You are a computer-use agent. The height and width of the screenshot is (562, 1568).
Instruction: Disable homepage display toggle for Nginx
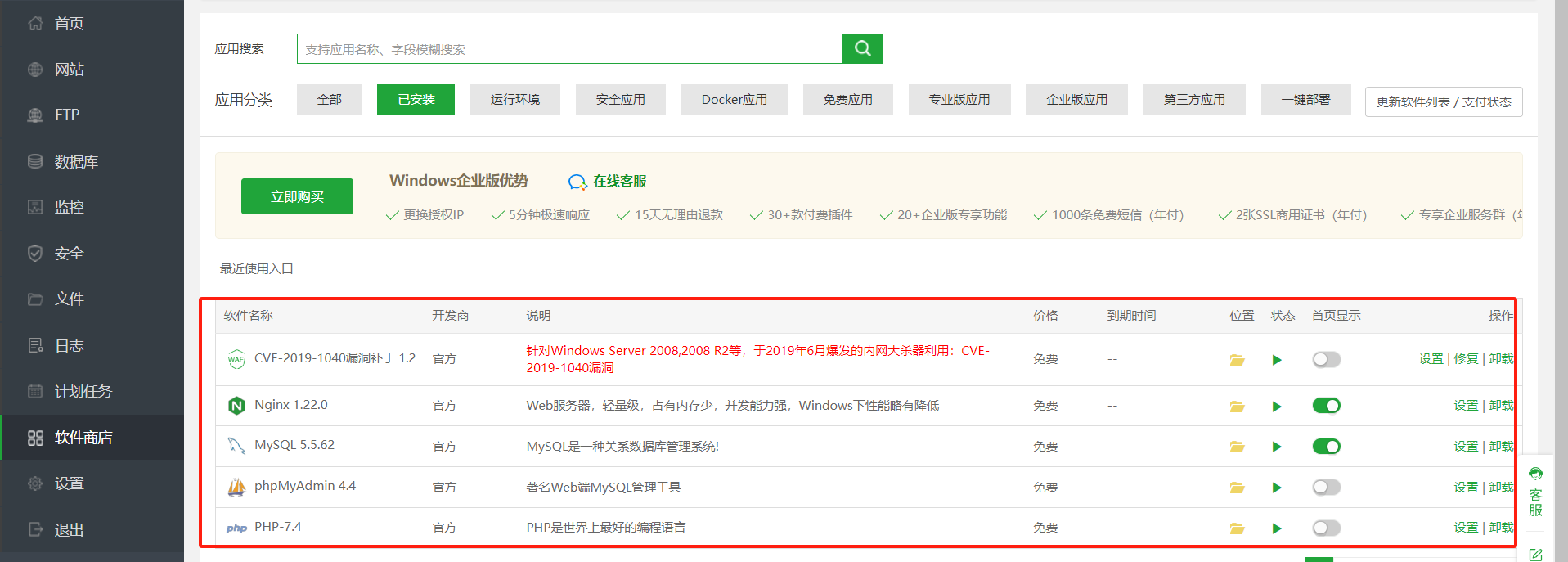pos(1326,406)
